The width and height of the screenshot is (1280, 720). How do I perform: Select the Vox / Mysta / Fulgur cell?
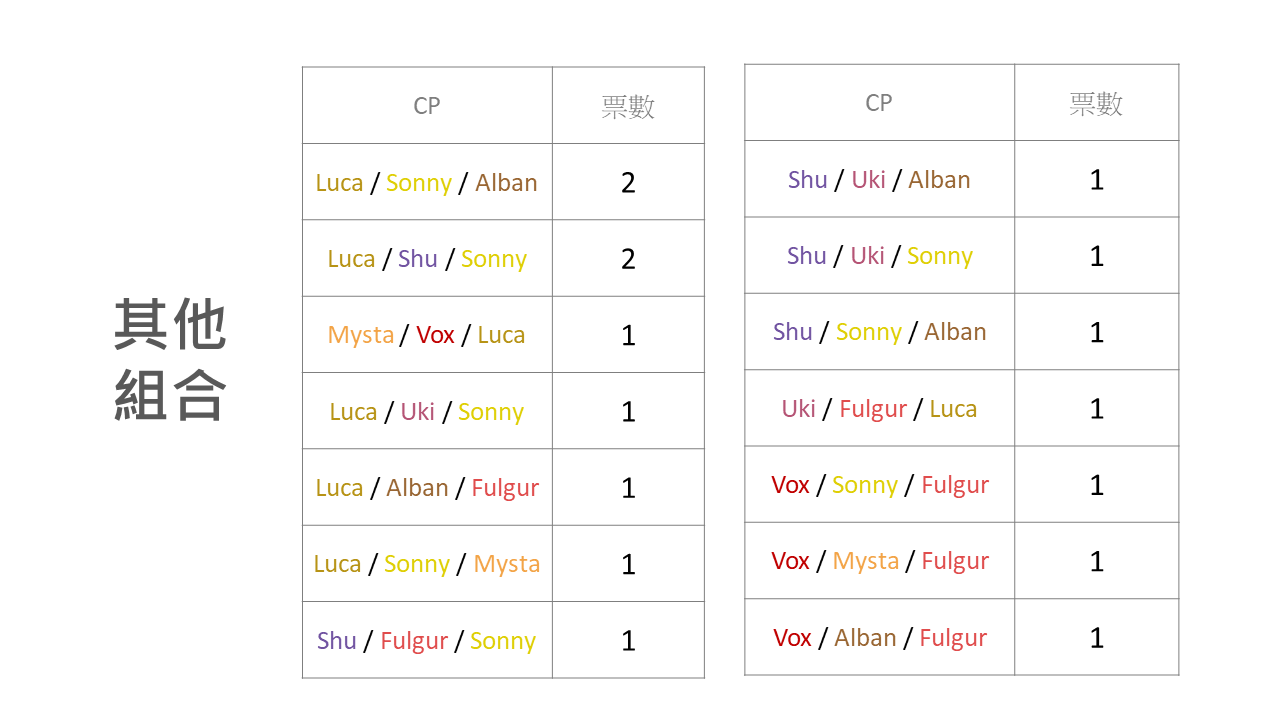[879, 561]
